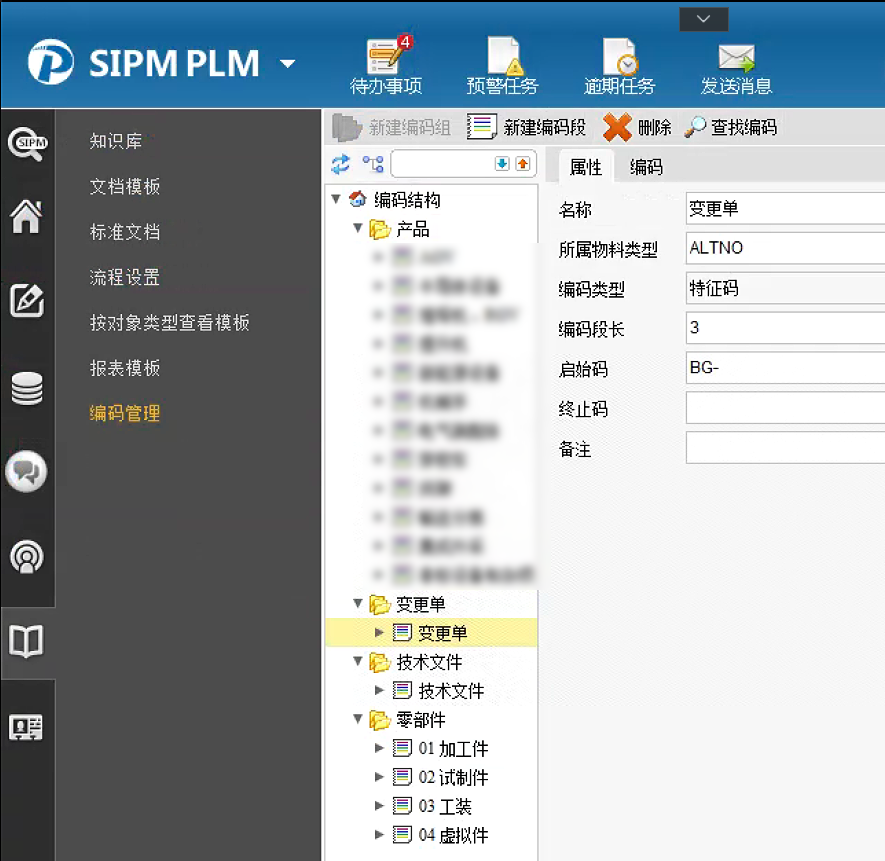Open the 预警任务 warning tasks icon
The image size is (885, 861).
[x=502, y=65]
